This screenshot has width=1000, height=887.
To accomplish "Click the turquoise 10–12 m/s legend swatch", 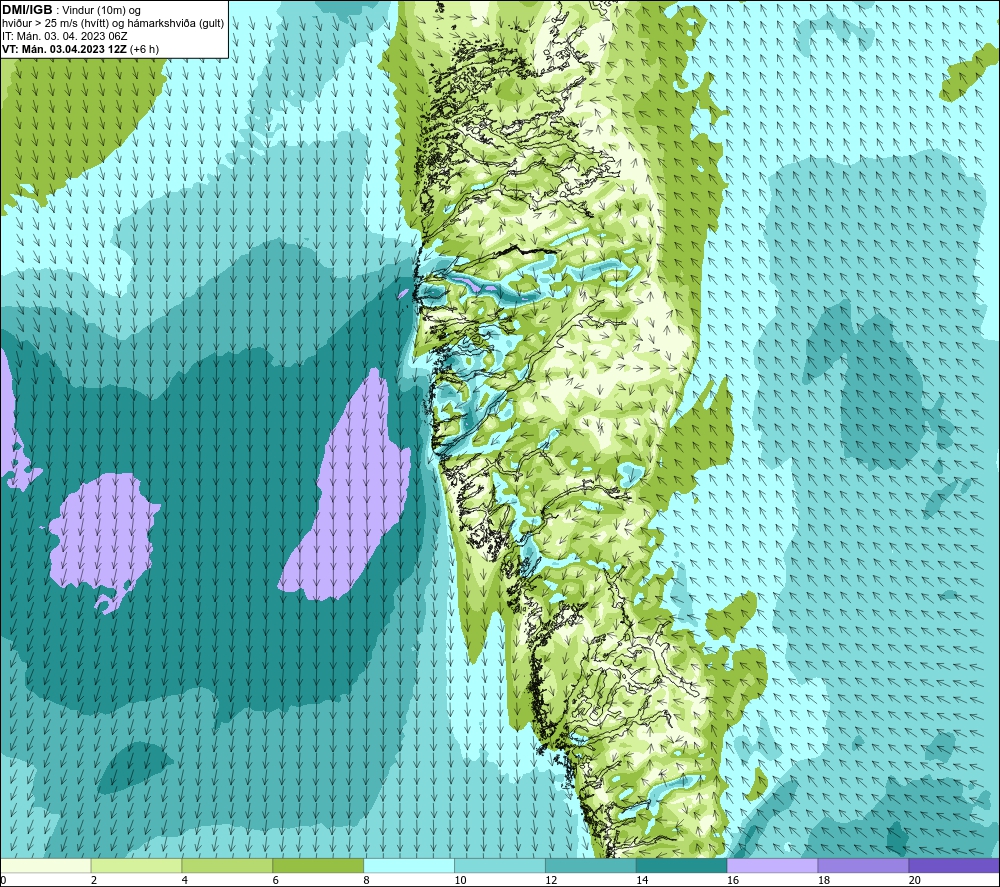I will tap(500, 865).
